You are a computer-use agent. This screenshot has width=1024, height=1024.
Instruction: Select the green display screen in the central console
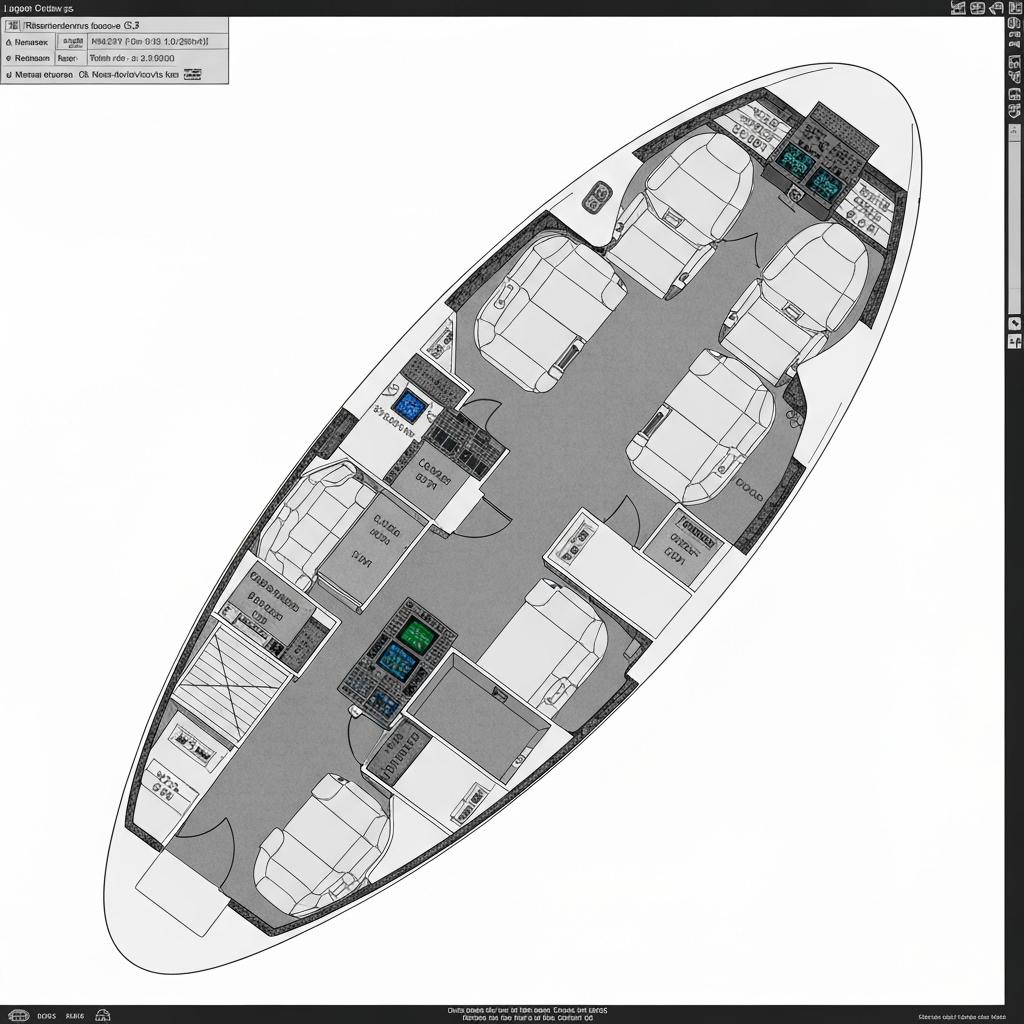pos(417,633)
